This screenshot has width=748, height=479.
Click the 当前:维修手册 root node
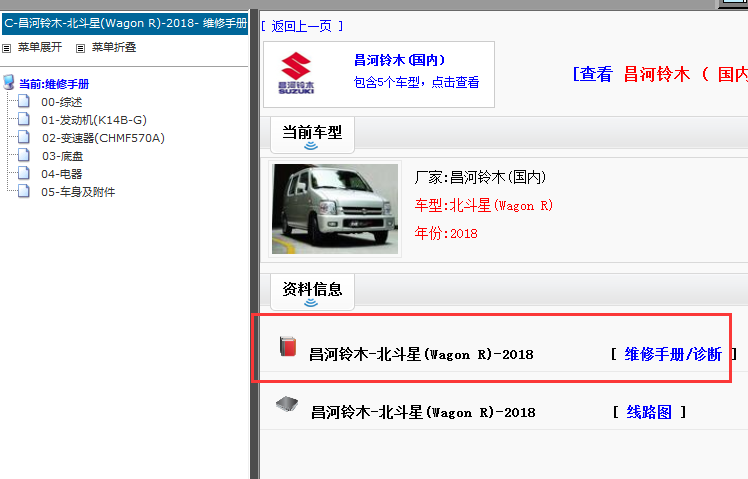54,84
